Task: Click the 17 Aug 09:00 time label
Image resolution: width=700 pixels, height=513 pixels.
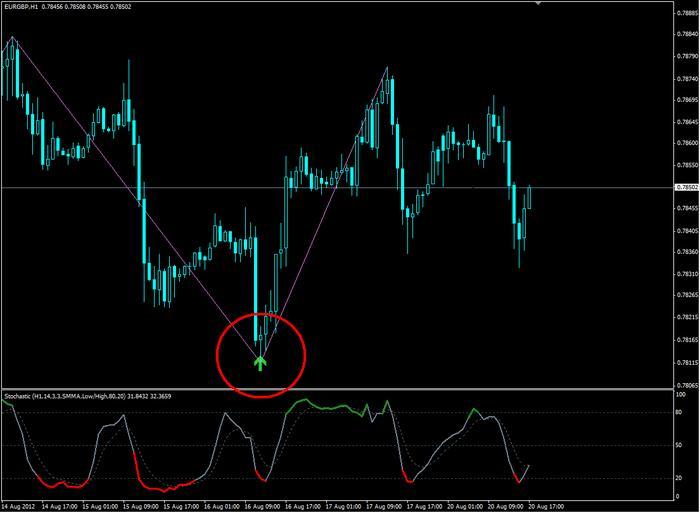Action: click(384, 507)
